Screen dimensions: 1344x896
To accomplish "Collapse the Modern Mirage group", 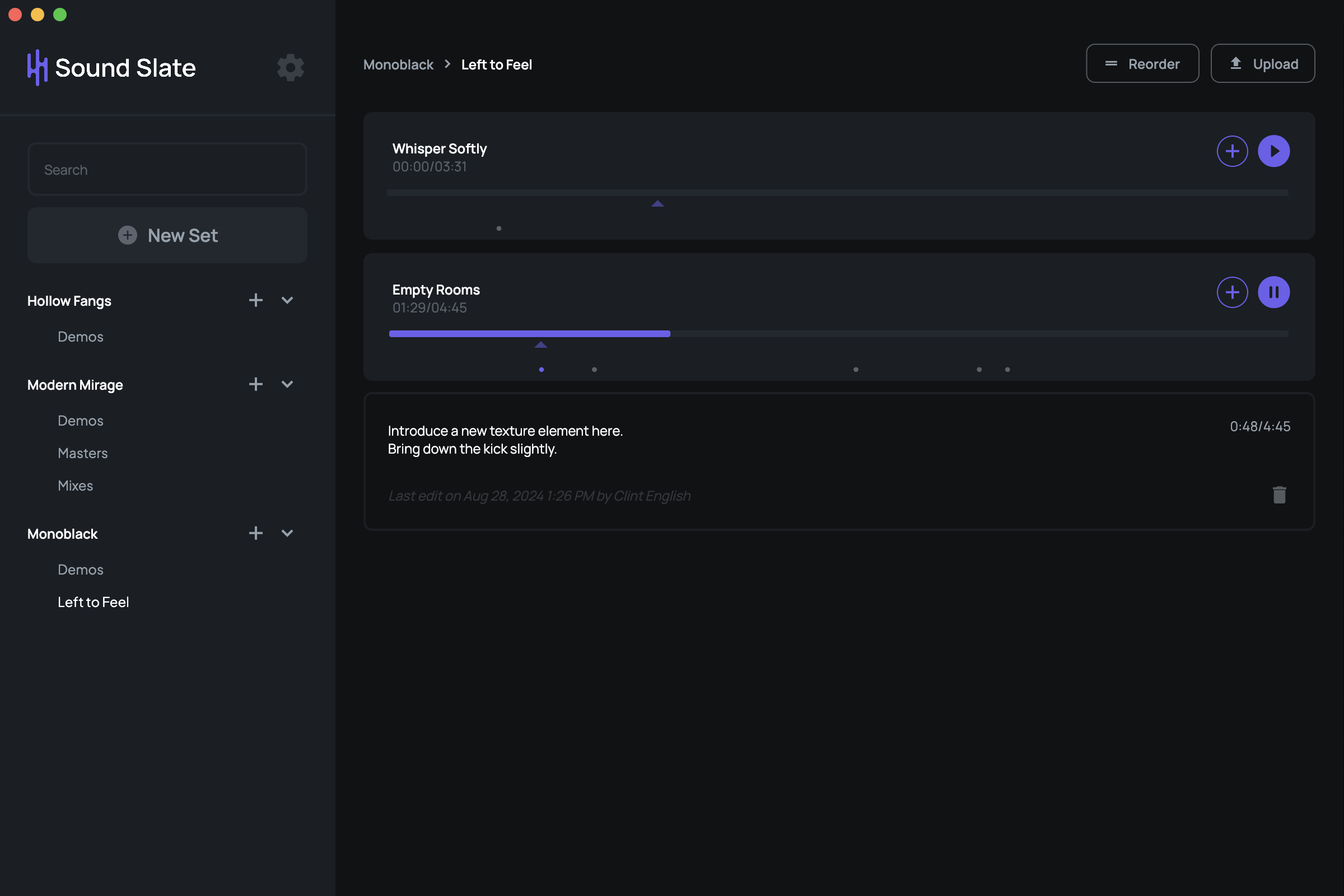I will (x=287, y=384).
